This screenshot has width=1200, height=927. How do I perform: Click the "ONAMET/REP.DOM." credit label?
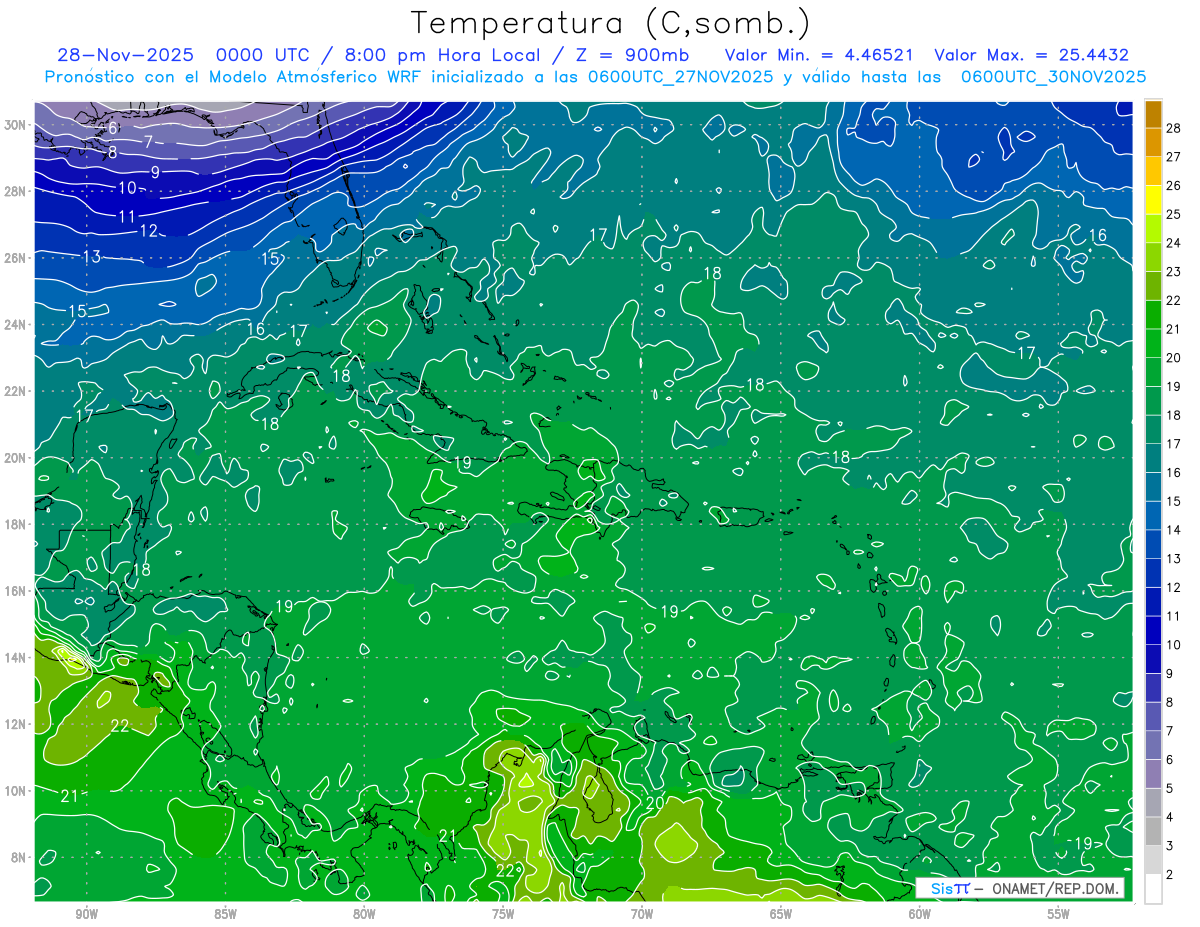[1056, 888]
